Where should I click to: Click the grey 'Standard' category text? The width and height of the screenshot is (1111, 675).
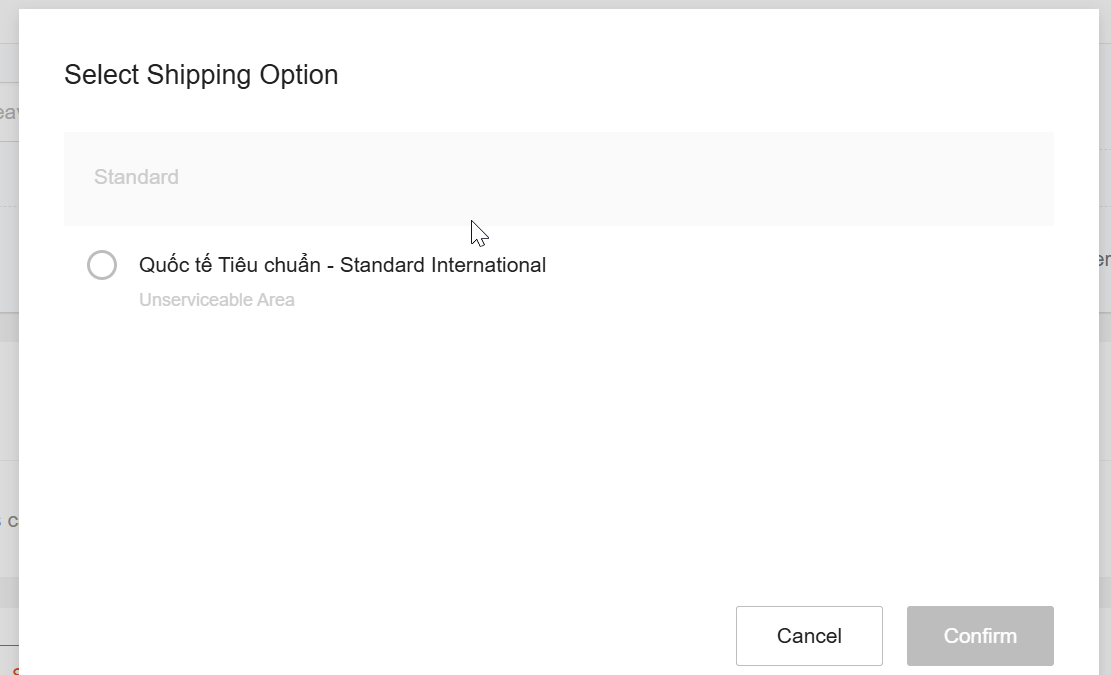tap(136, 177)
